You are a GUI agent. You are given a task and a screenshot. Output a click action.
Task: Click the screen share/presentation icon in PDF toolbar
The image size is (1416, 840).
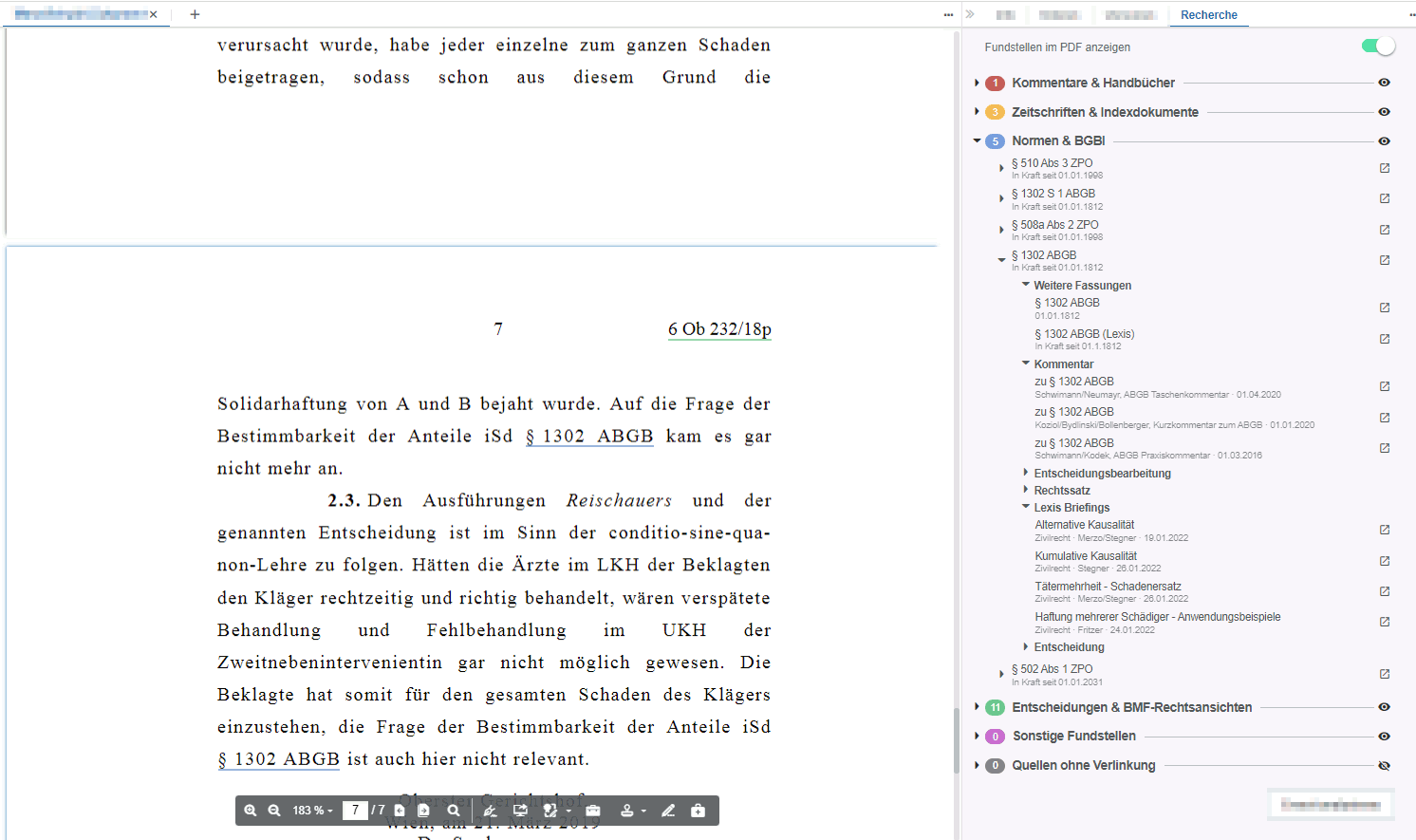(520, 811)
